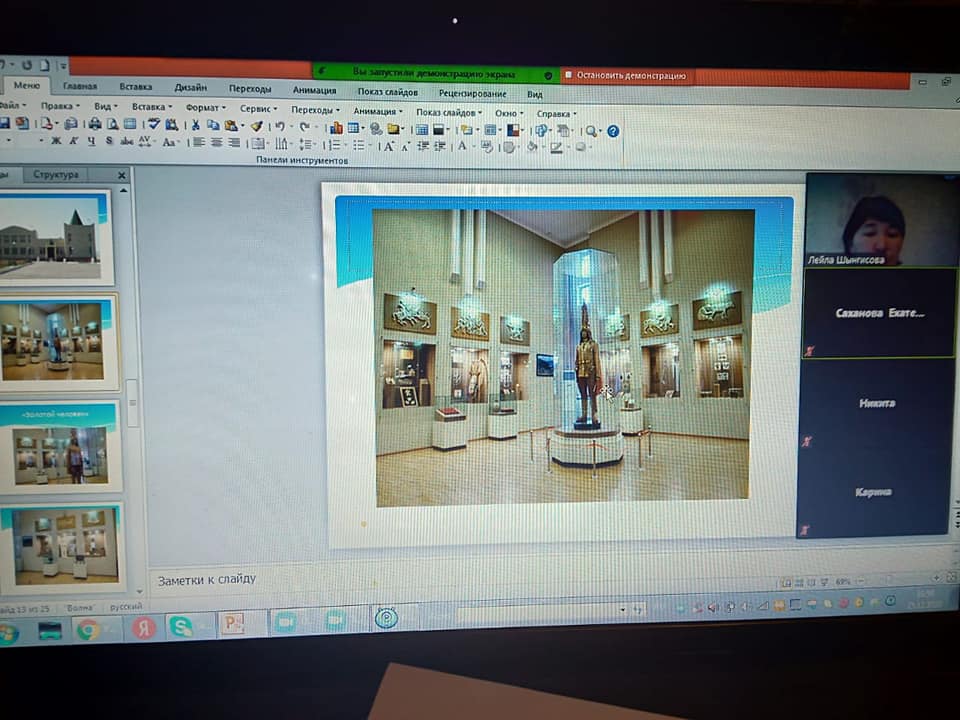
Task: Switch to the Дизайн ribbon tab
Action: (x=190, y=88)
